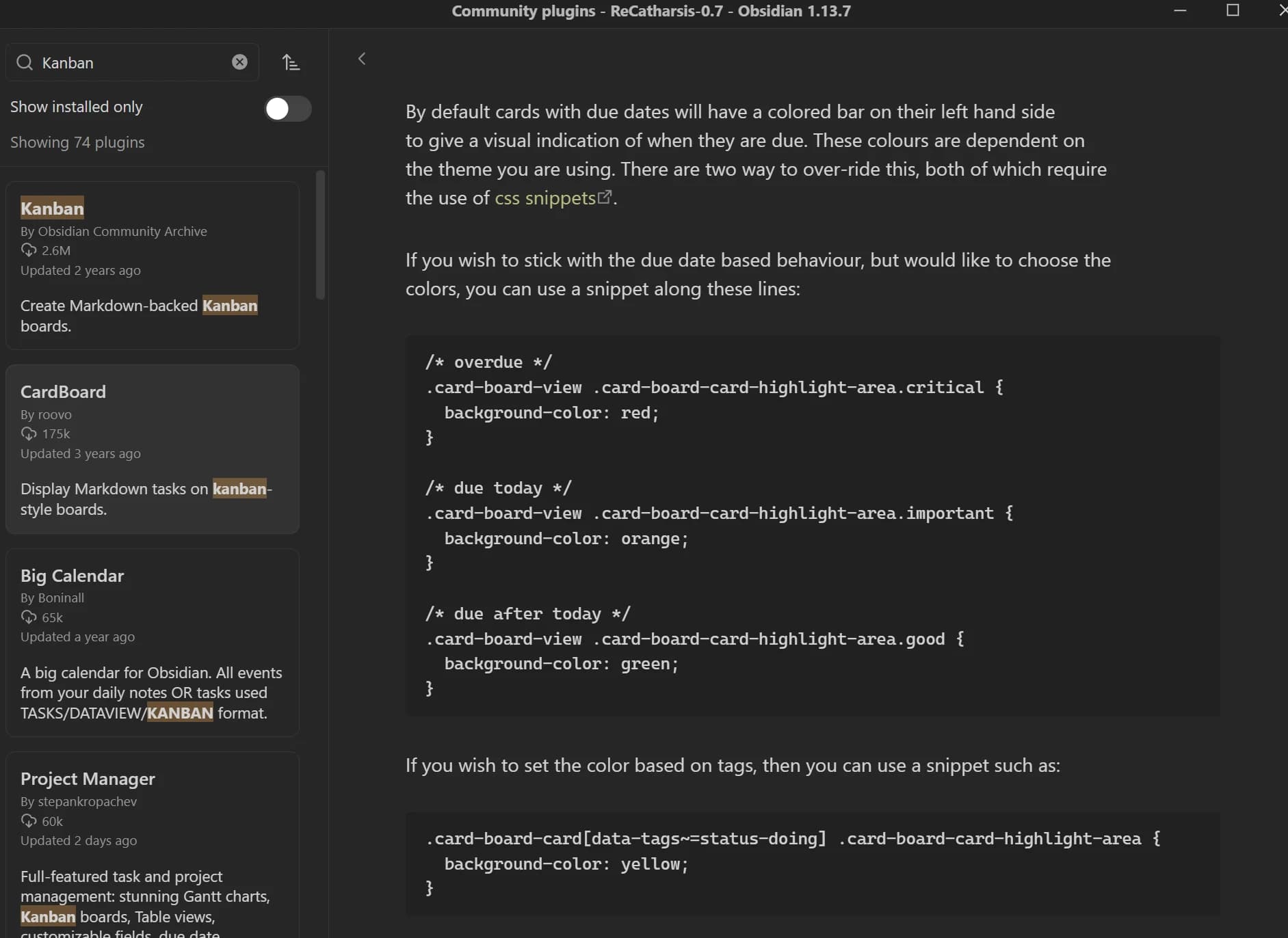
Task: Go back using the left chevron
Action: click(362, 59)
